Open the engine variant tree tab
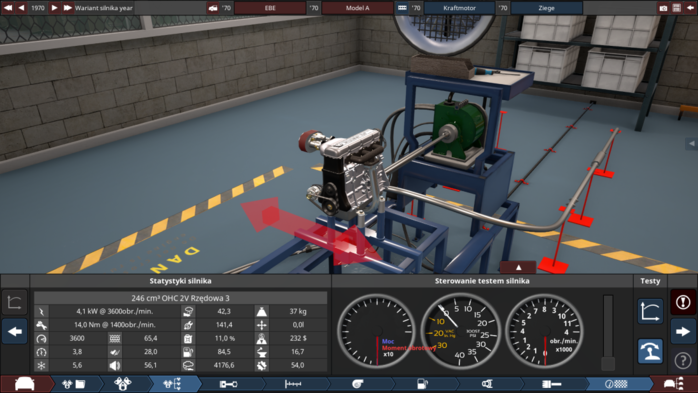 [173, 384]
